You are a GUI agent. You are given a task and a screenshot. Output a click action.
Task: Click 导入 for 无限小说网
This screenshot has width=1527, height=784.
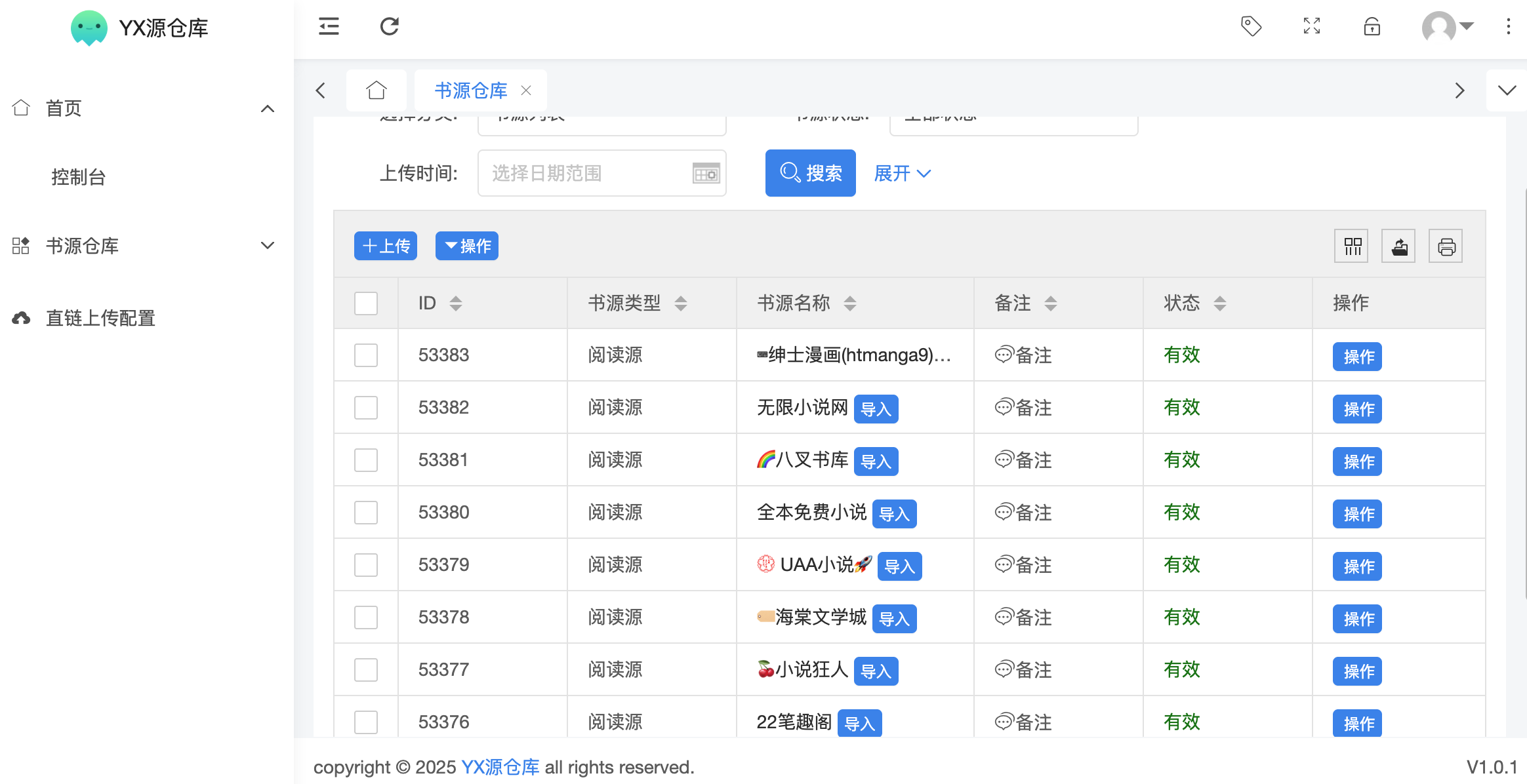(876, 409)
